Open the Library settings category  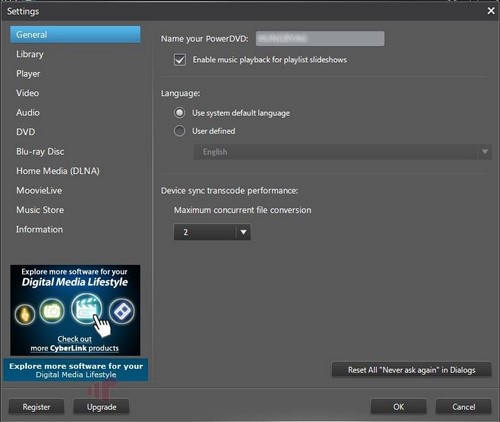coord(30,54)
